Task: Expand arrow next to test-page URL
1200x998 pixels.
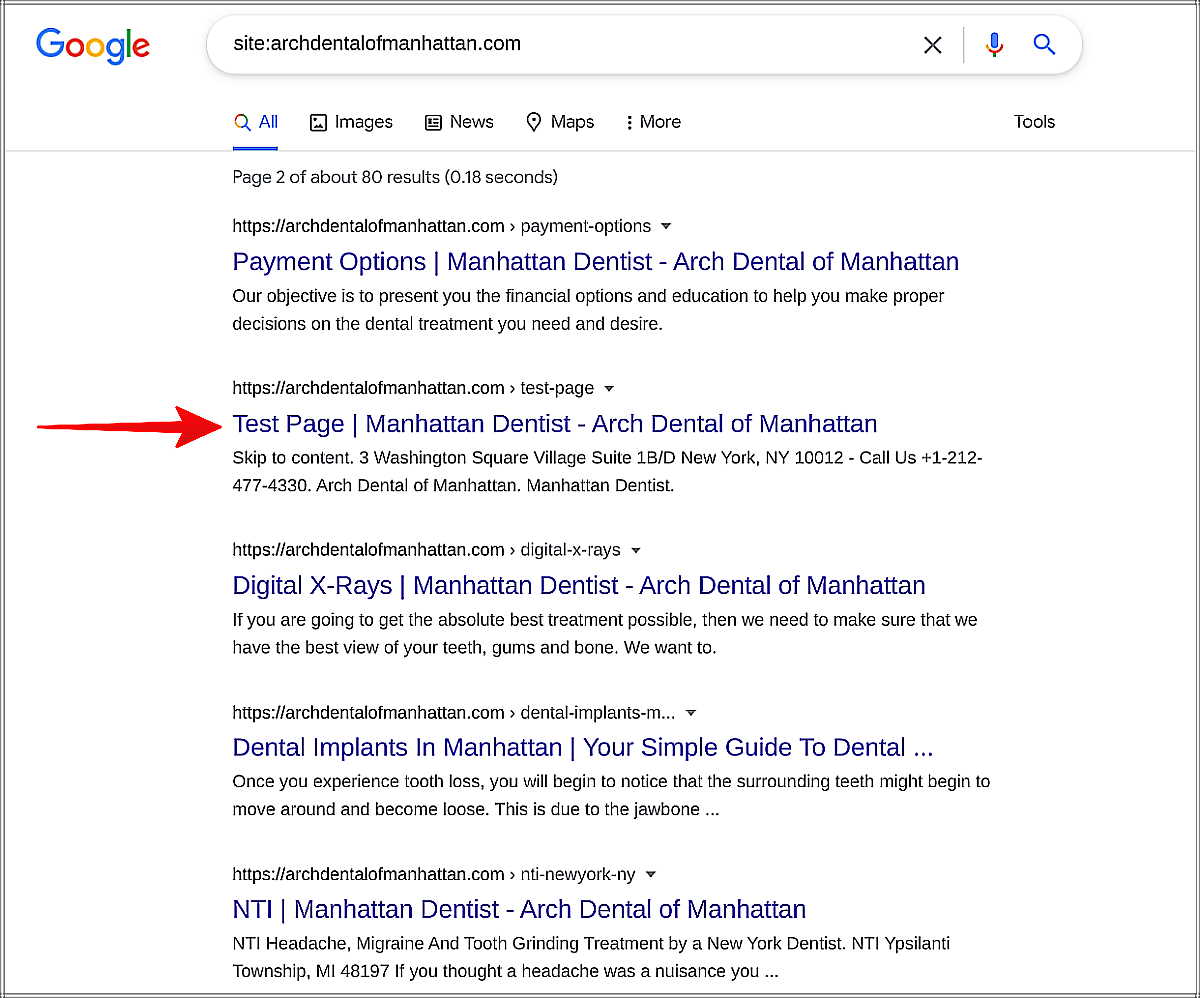Action: point(610,388)
